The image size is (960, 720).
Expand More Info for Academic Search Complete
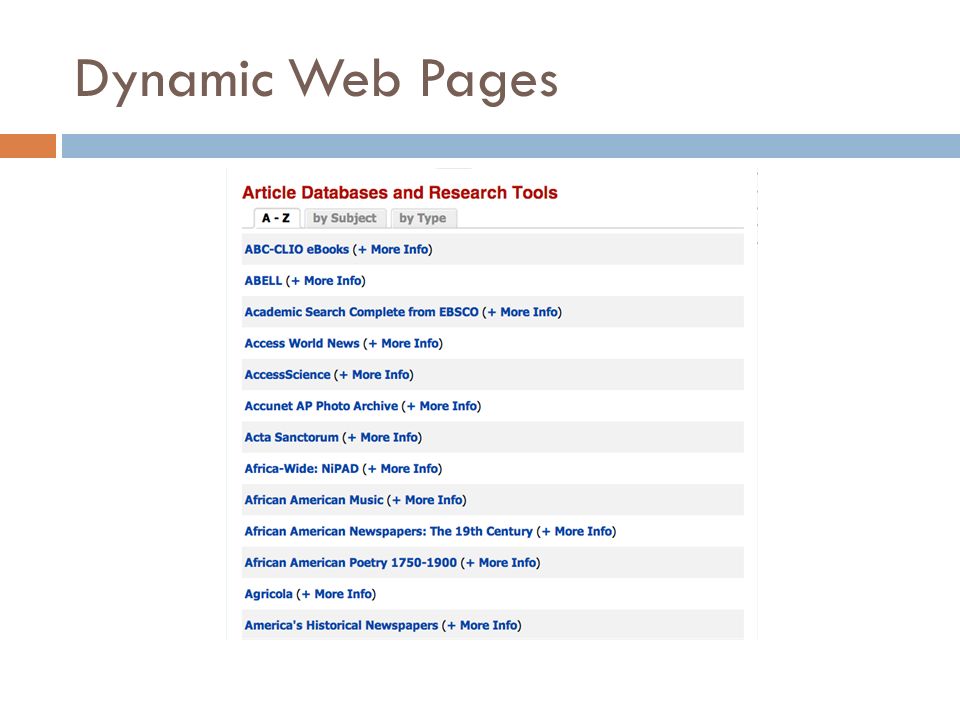pyautogui.click(x=523, y=312)
